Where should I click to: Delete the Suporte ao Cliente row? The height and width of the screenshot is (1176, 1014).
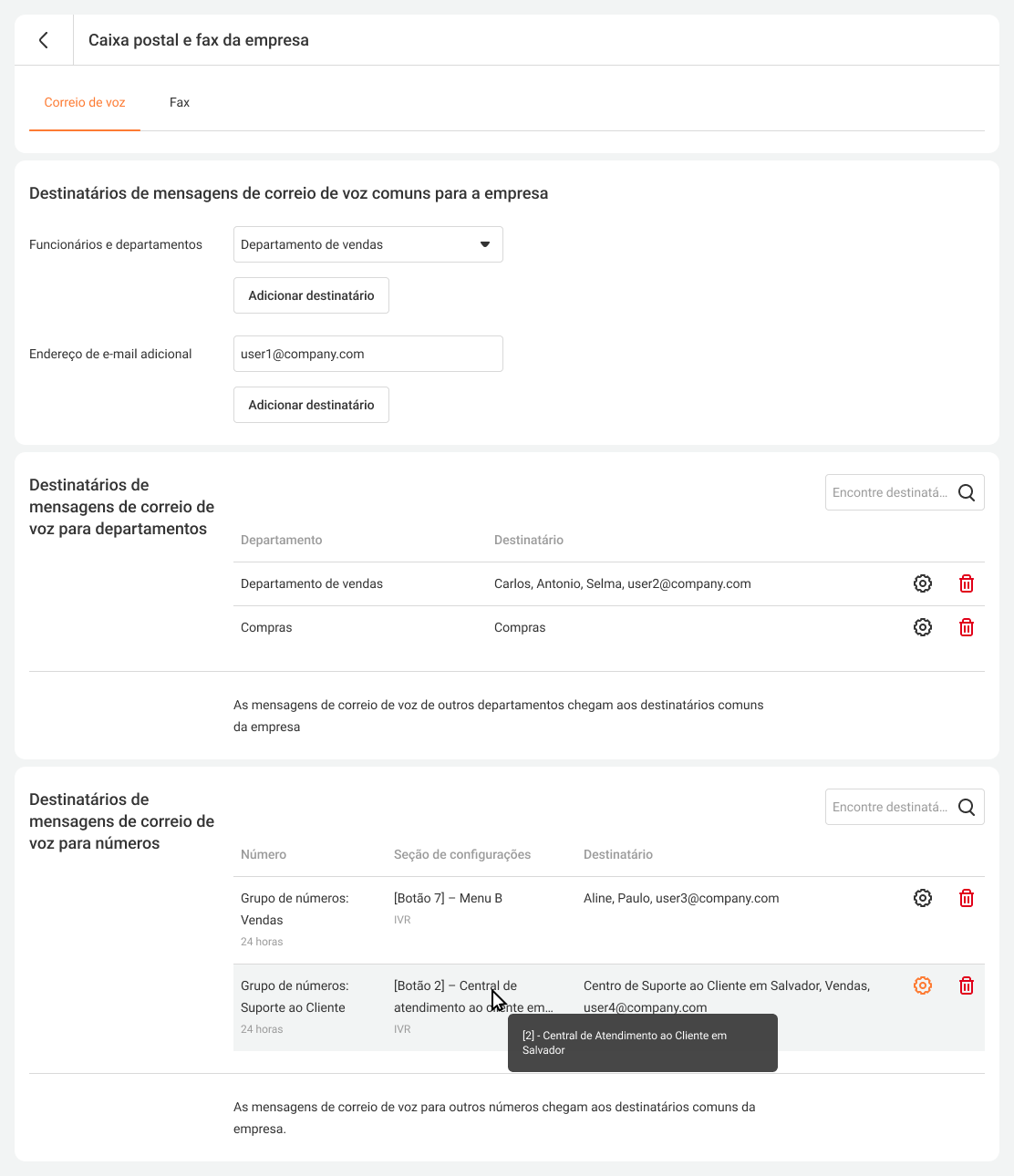pos(967,985)
